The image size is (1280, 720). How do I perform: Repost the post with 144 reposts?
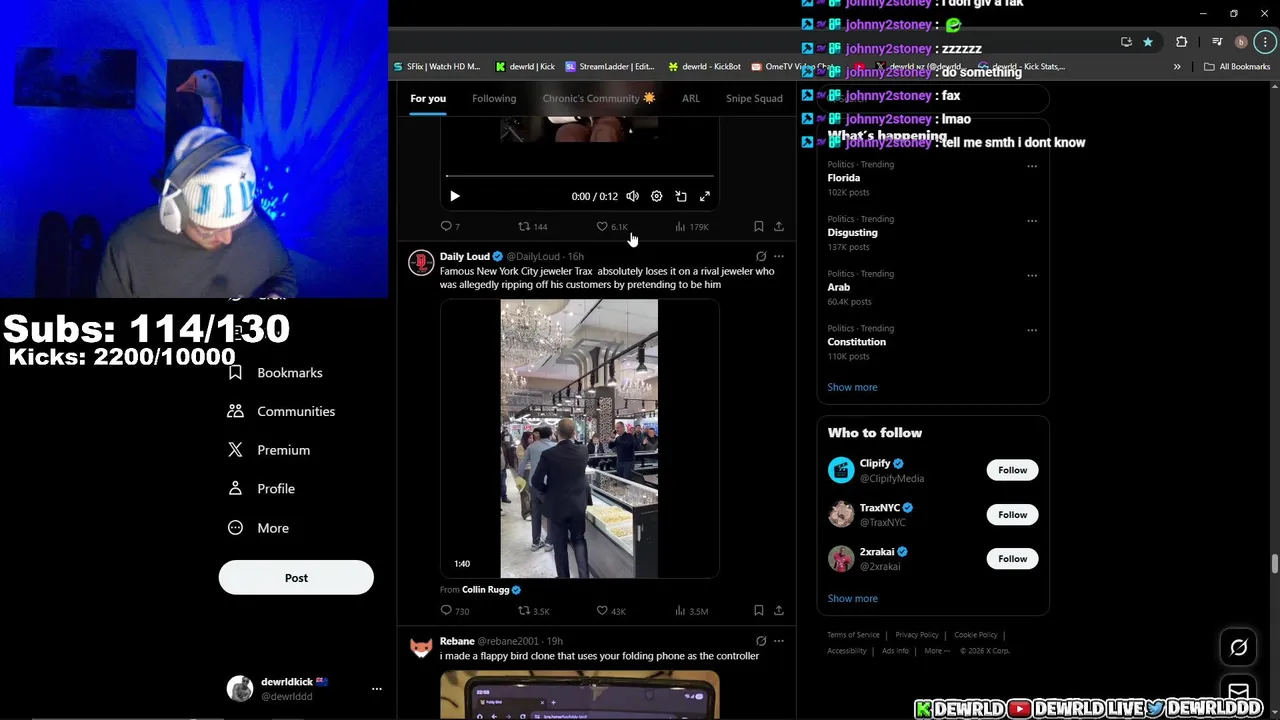pyautogui.click(x=532, y=227)
